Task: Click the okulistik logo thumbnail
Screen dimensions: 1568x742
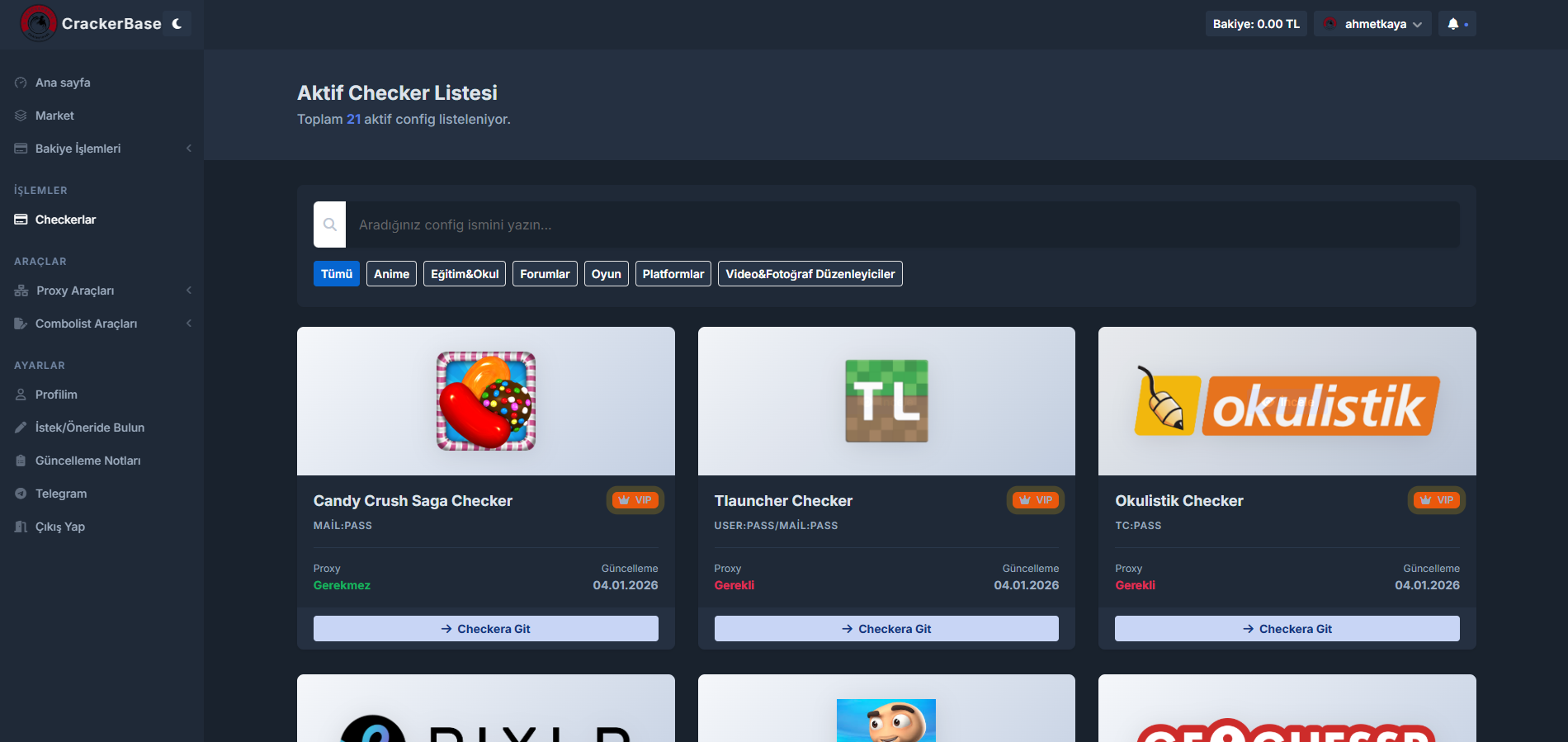Action: pyautogui.click(x=1287, y=401)
